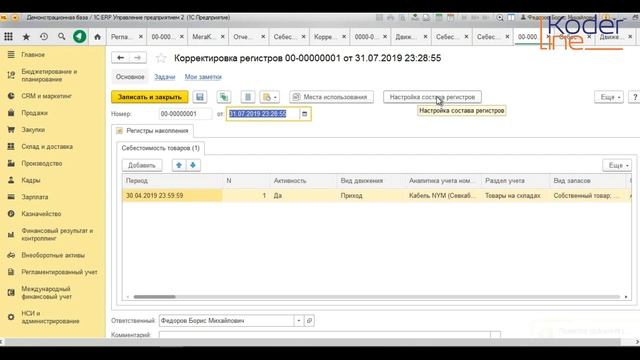Click the Вид движения column header
Screen dimensions: 640x360
coord(371,180)
